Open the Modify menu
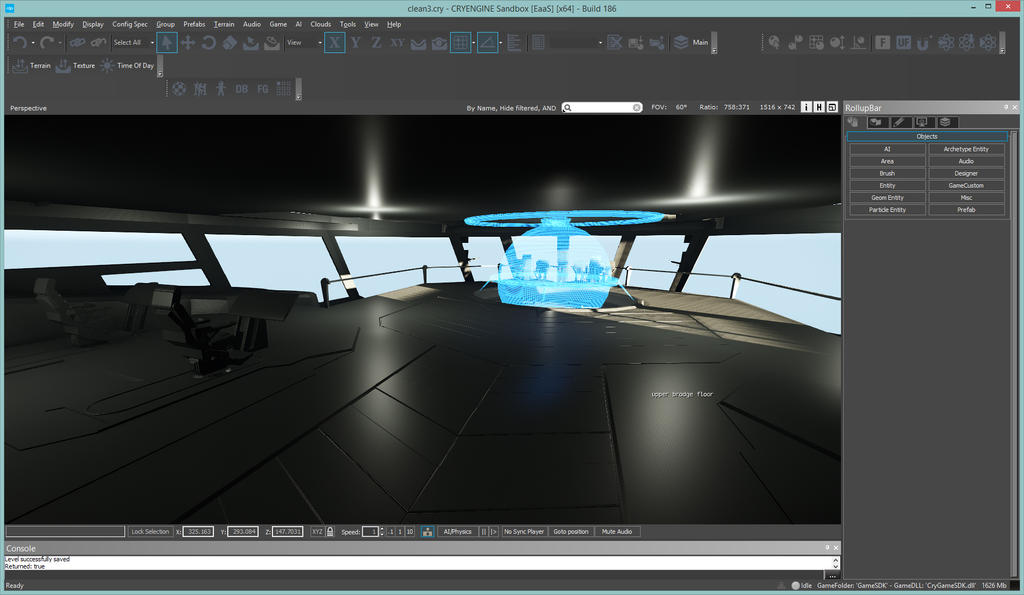The height and width of the screenshot is (595, 1024). point(63,24)
